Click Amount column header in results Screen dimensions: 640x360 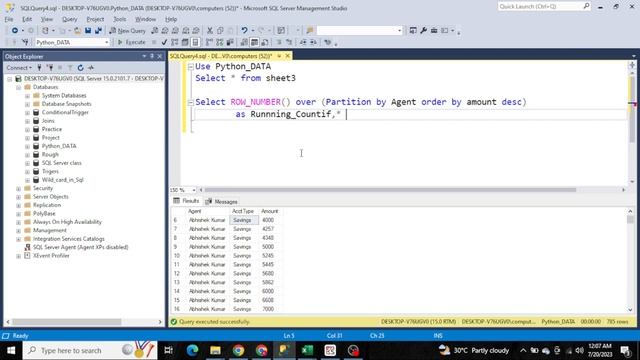click(x=269, y=211)
